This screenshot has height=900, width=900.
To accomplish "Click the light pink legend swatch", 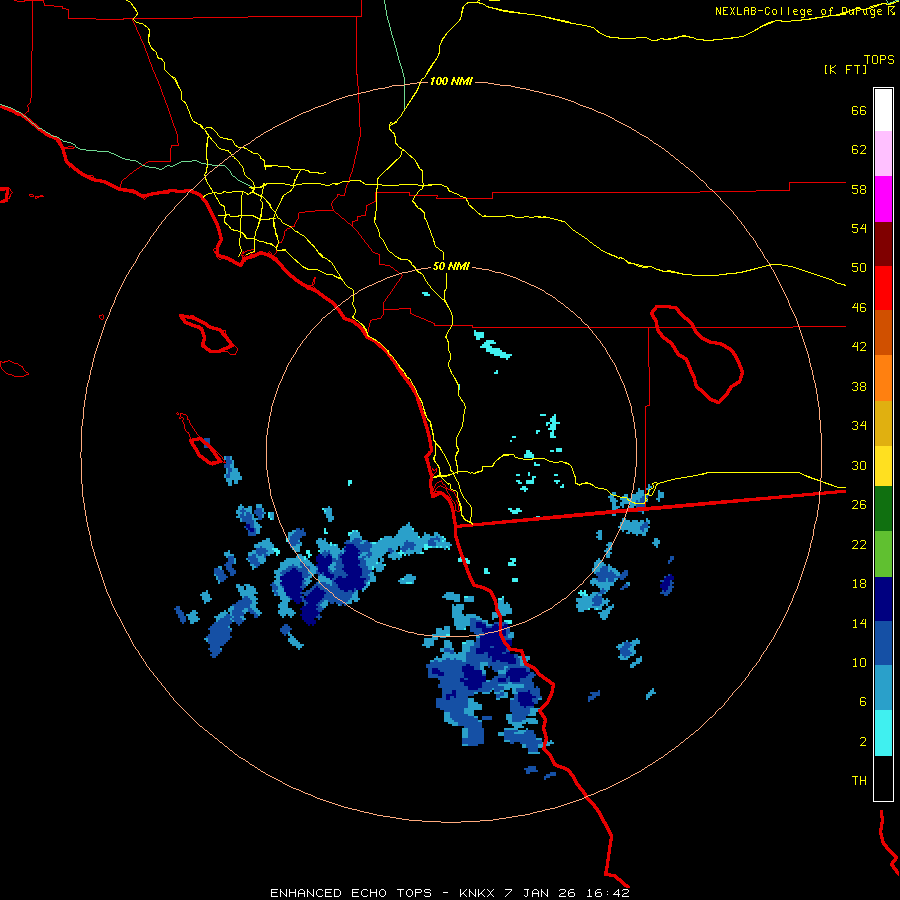I will pyautogui.click(x=883, y=153).
